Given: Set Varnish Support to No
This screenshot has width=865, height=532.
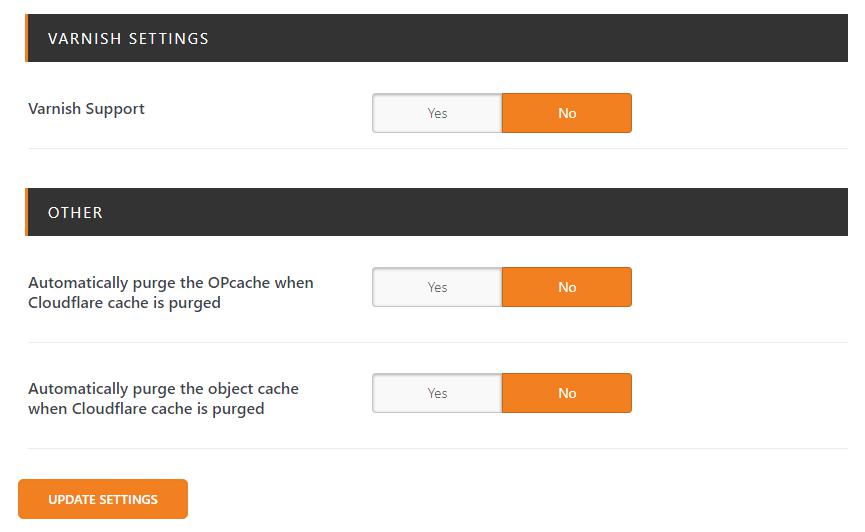Looking at the screenshot, I should point(566,113).
